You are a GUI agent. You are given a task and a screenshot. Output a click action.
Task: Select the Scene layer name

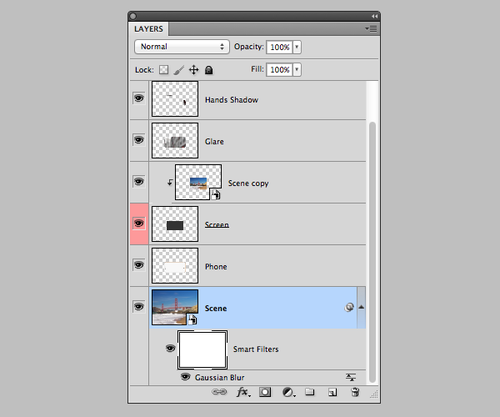click(x=216, y=308)
